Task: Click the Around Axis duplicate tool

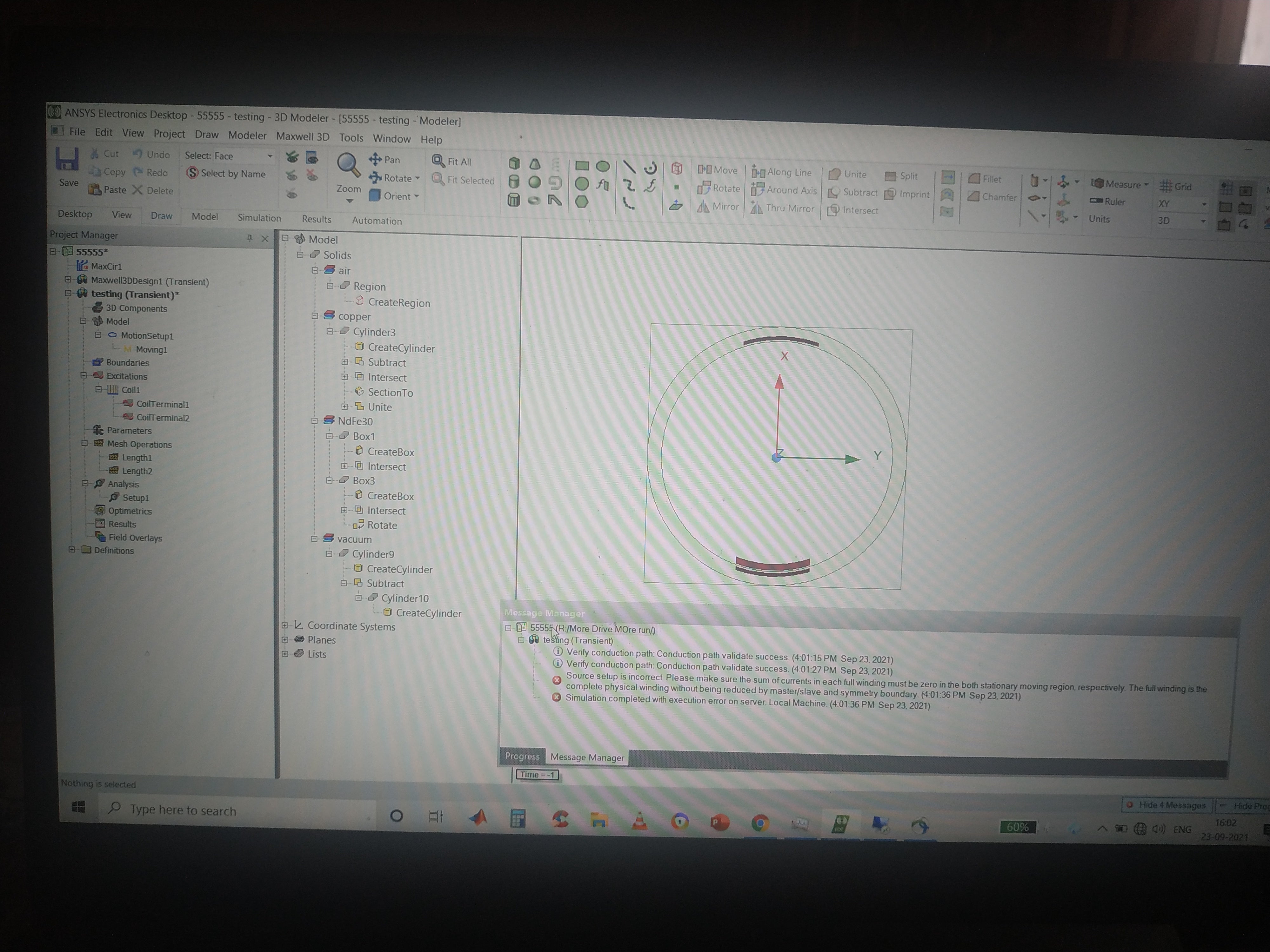Action: coord(784,190)
